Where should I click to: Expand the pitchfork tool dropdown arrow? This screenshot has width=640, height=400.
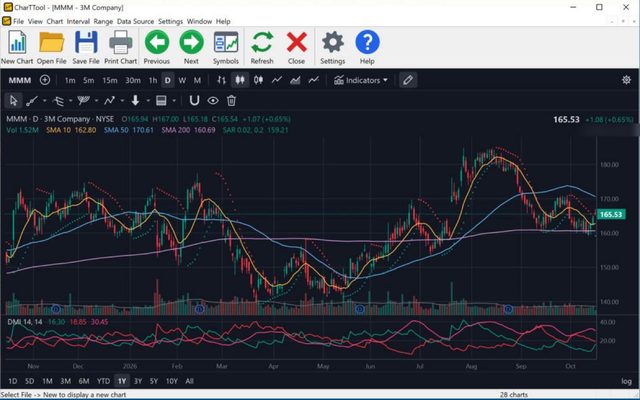pos(70,101)
